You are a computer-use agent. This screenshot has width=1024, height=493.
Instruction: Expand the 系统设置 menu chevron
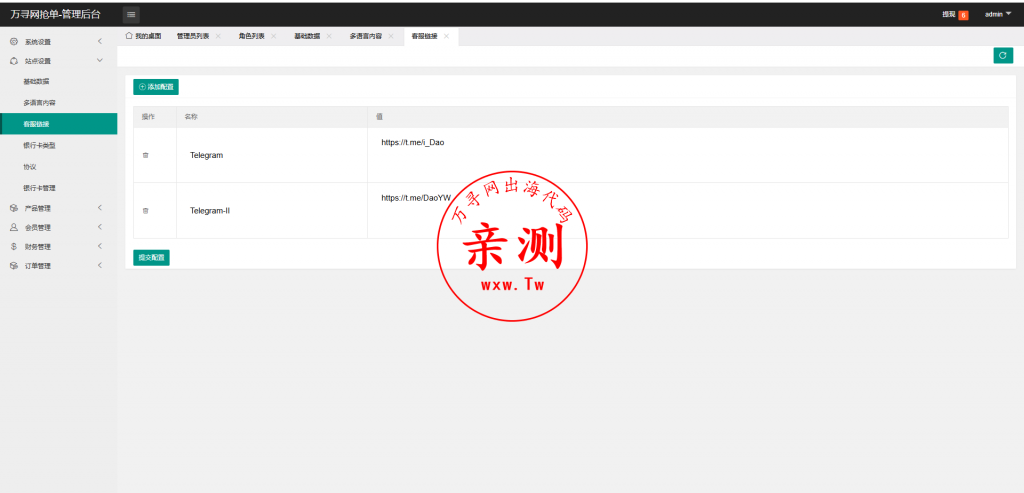99,42
